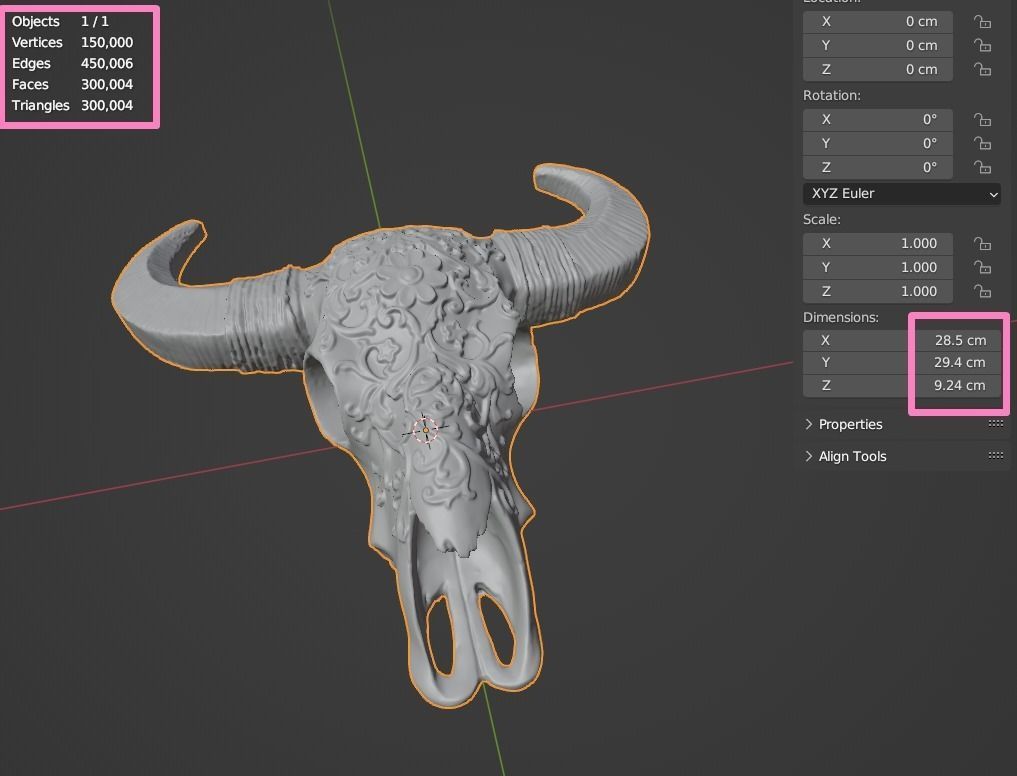Click the Rotation X value field
1017x776 pixels.
(x=878, y=119)
